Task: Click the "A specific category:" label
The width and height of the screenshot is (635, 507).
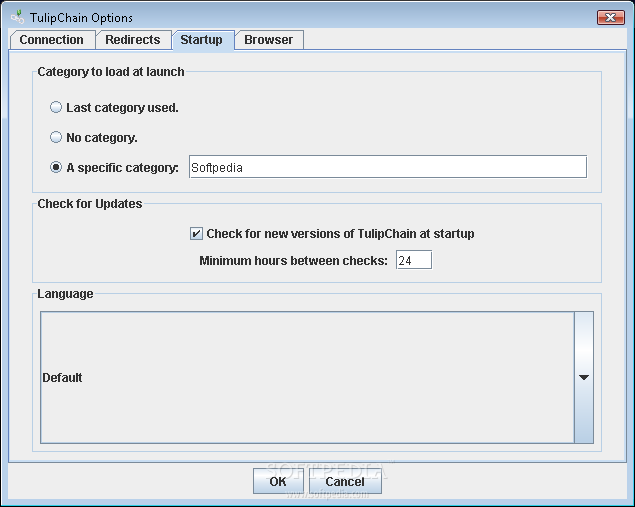Action: [x=122, y=167]
